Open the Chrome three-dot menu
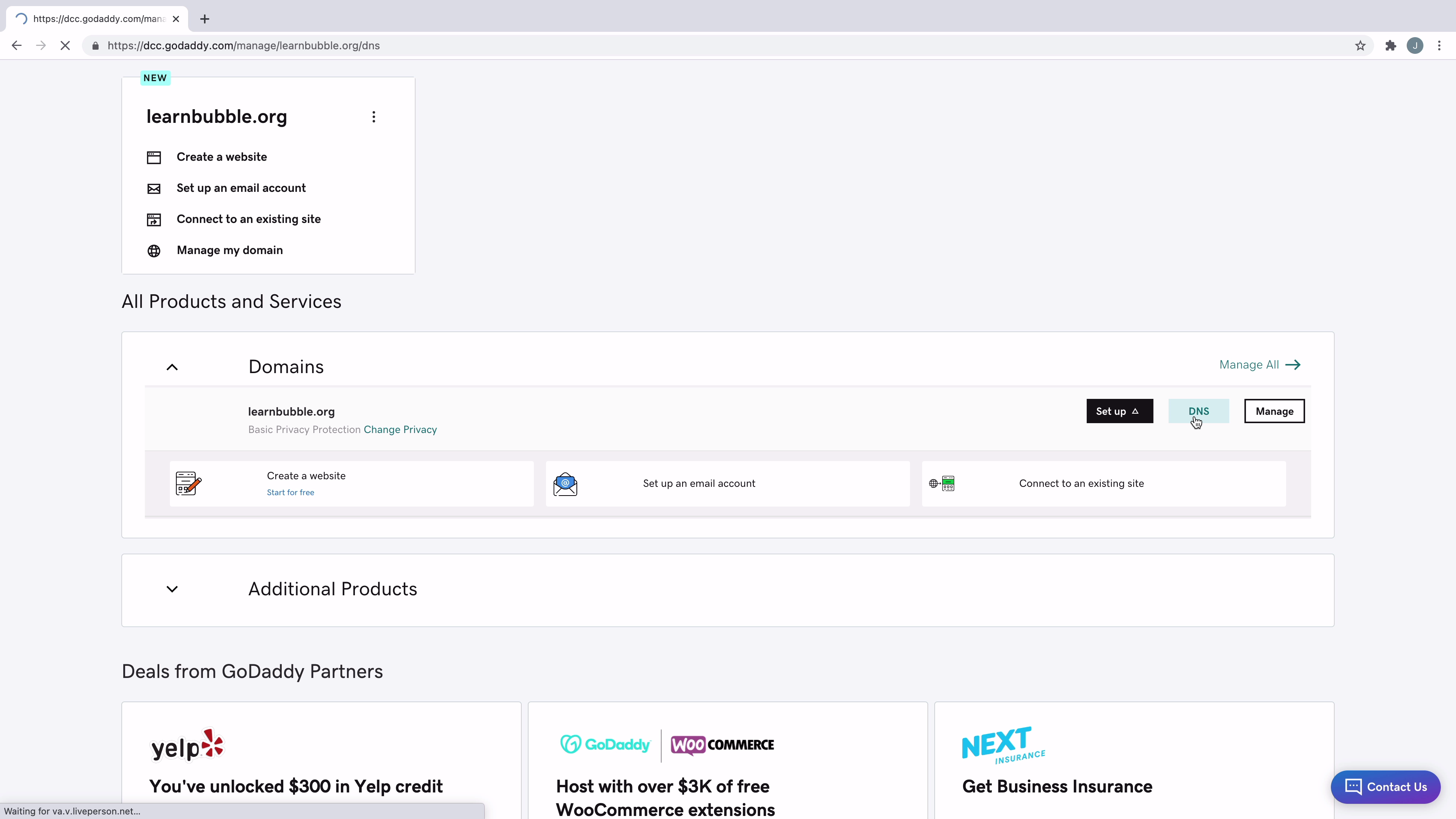 (x=1440, y=45)
